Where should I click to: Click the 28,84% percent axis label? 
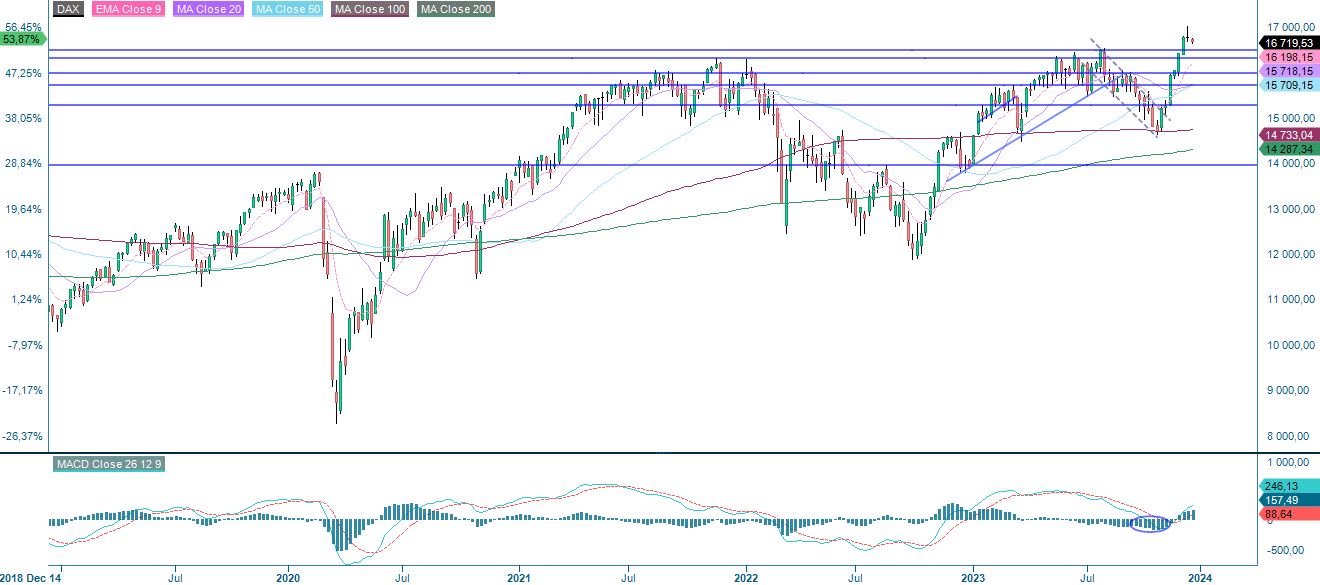click(22, 163)
